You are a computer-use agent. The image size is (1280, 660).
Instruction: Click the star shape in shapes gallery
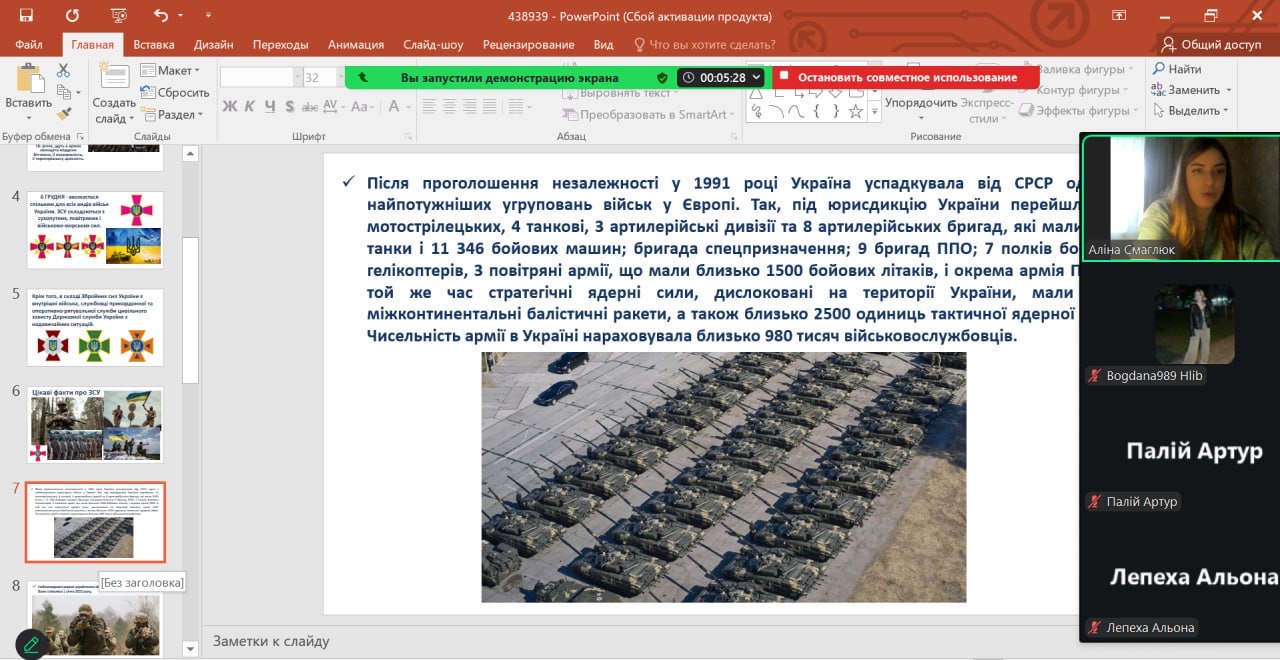855,111
